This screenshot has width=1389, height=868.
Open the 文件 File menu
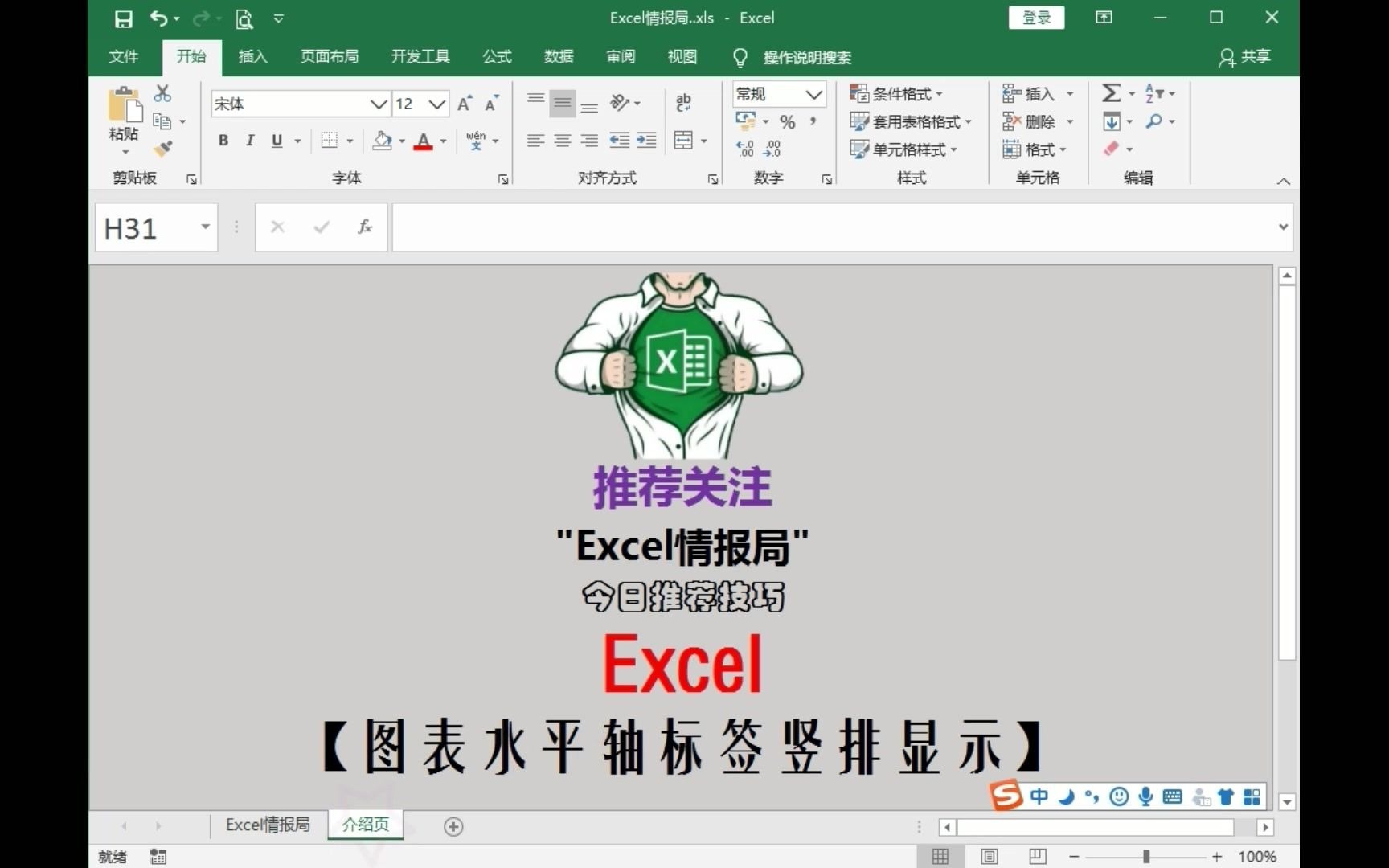124,56
